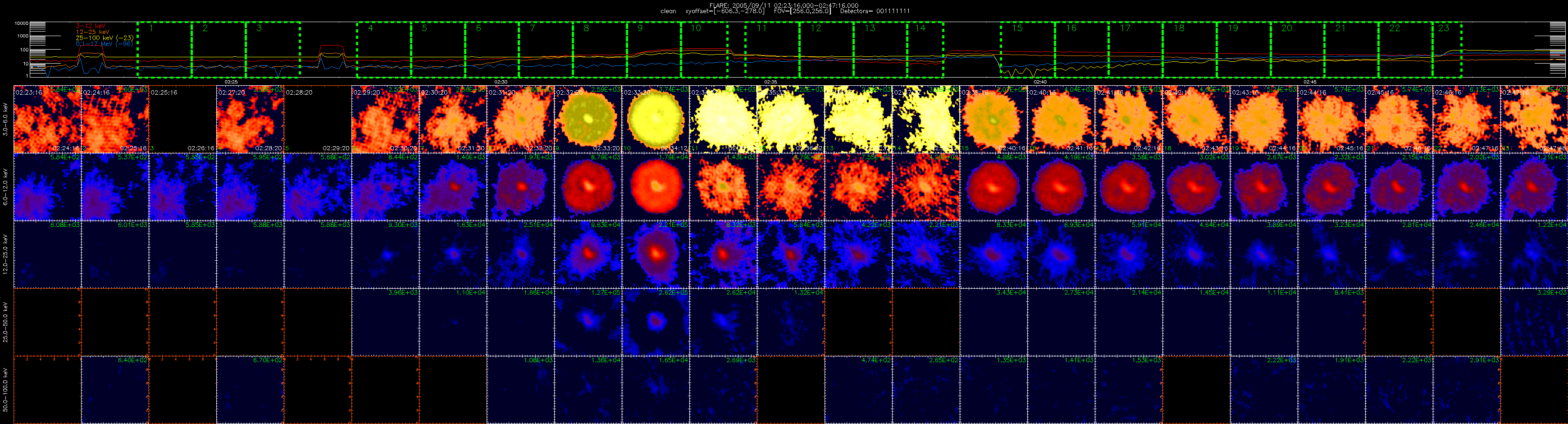1568x424 pixels.
Task: Open the 12-25 keV image labeled 9.63E+04
Action: coord(588,254)
